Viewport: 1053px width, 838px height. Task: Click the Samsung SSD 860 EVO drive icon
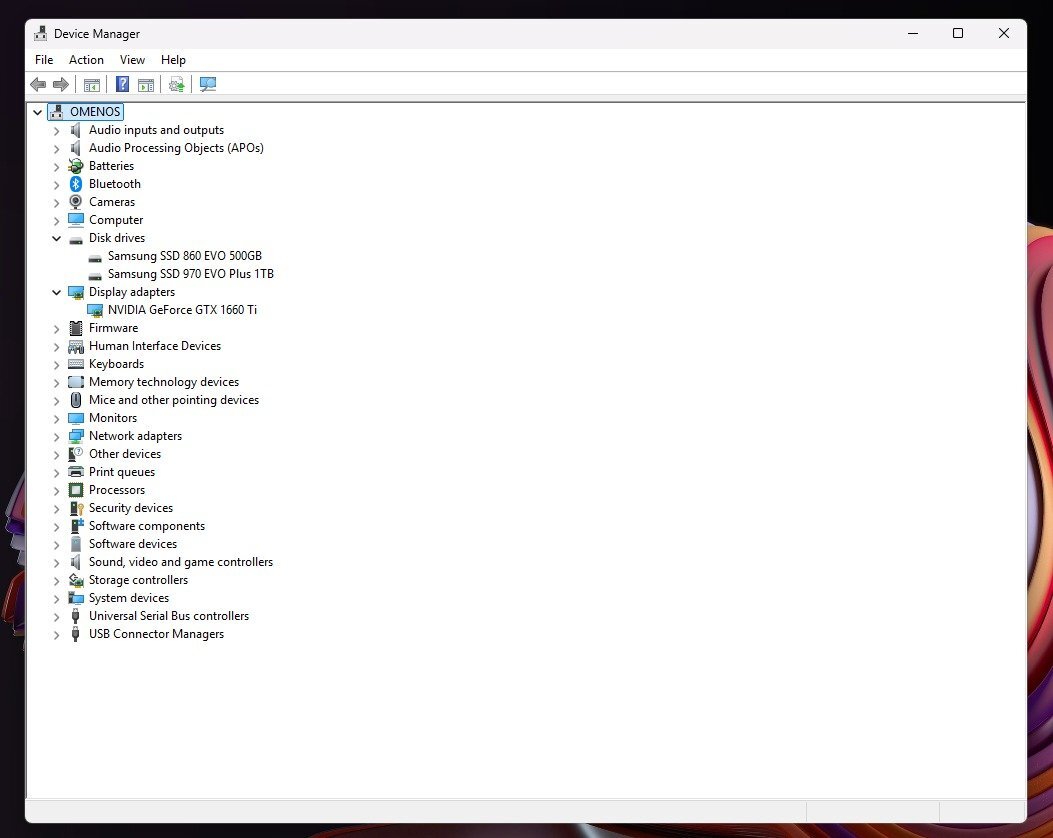coord(95,257)
